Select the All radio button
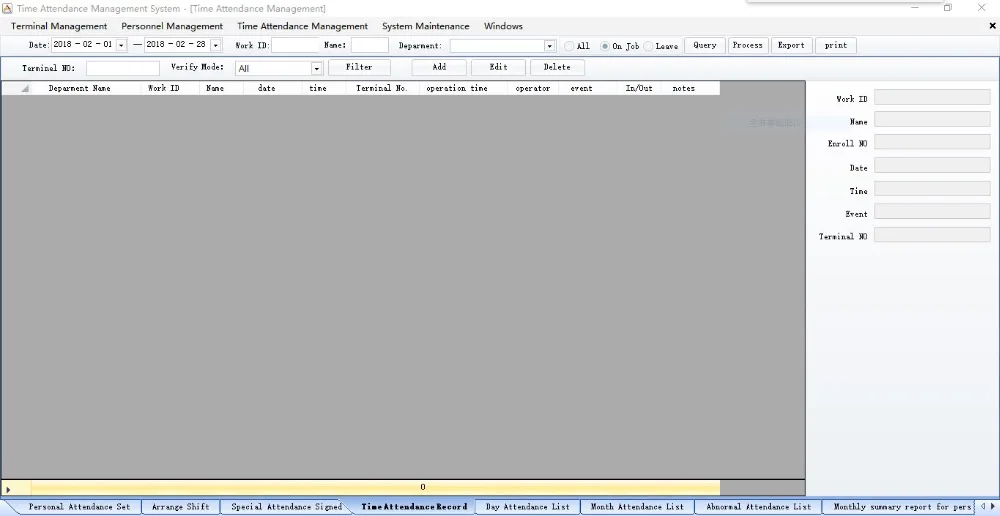 (x=569, y=46)
